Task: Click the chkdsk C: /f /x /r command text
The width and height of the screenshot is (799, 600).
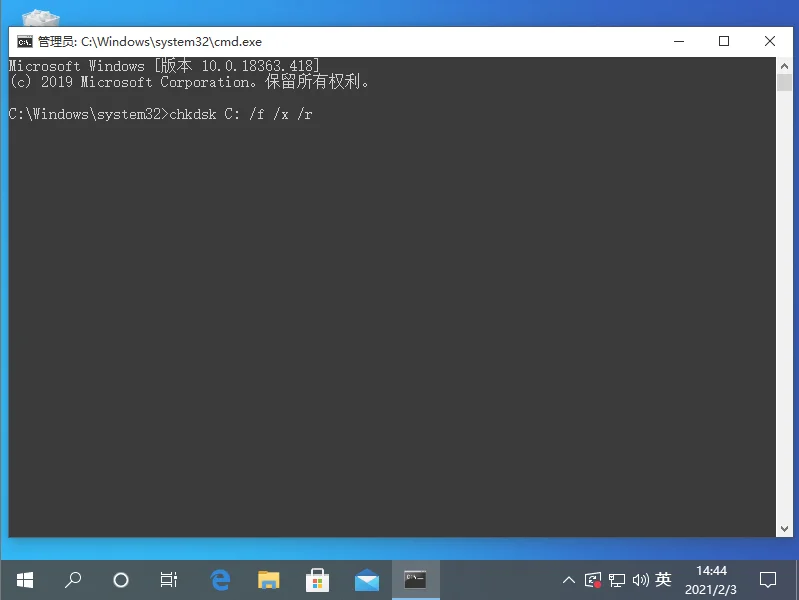Action: click(x=241, y=114)
